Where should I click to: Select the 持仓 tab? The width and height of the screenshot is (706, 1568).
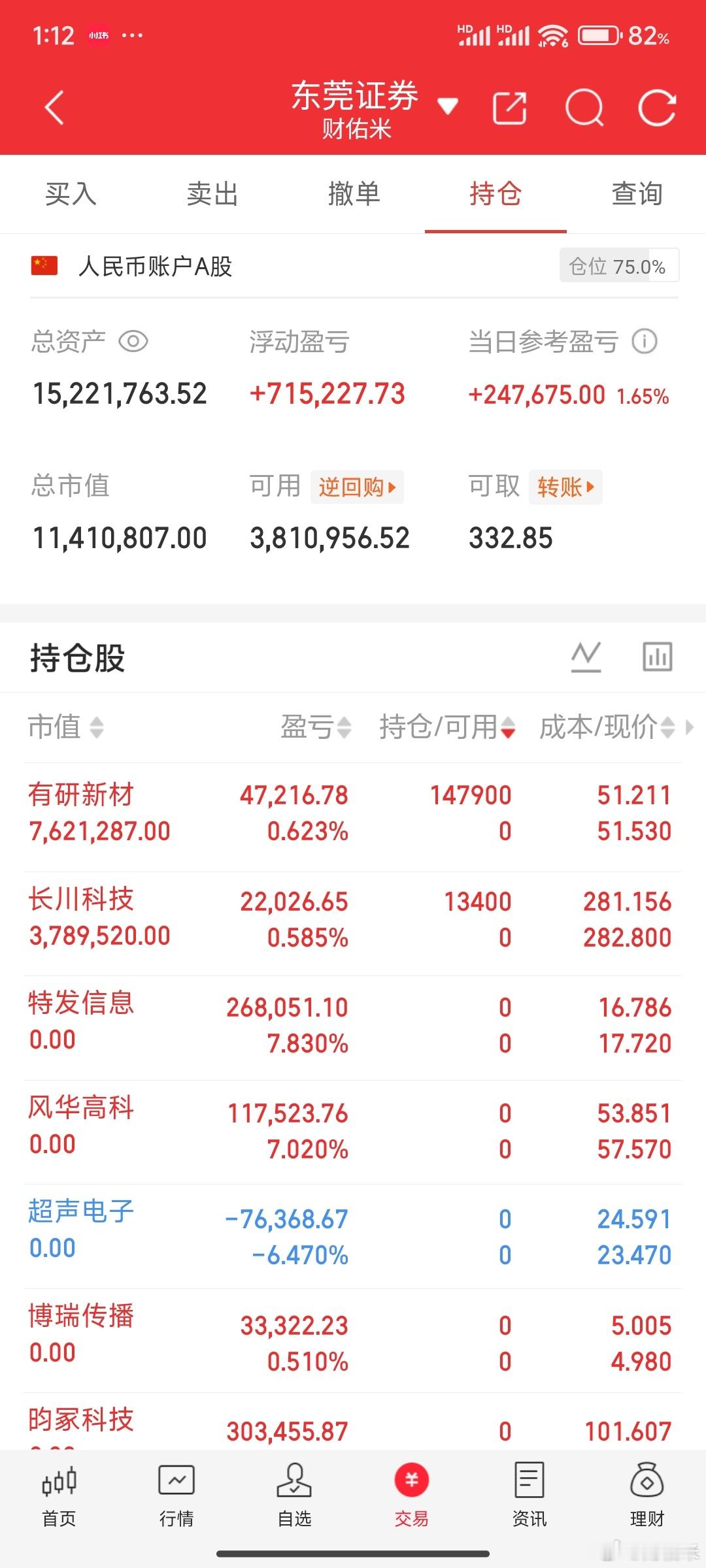496,194
